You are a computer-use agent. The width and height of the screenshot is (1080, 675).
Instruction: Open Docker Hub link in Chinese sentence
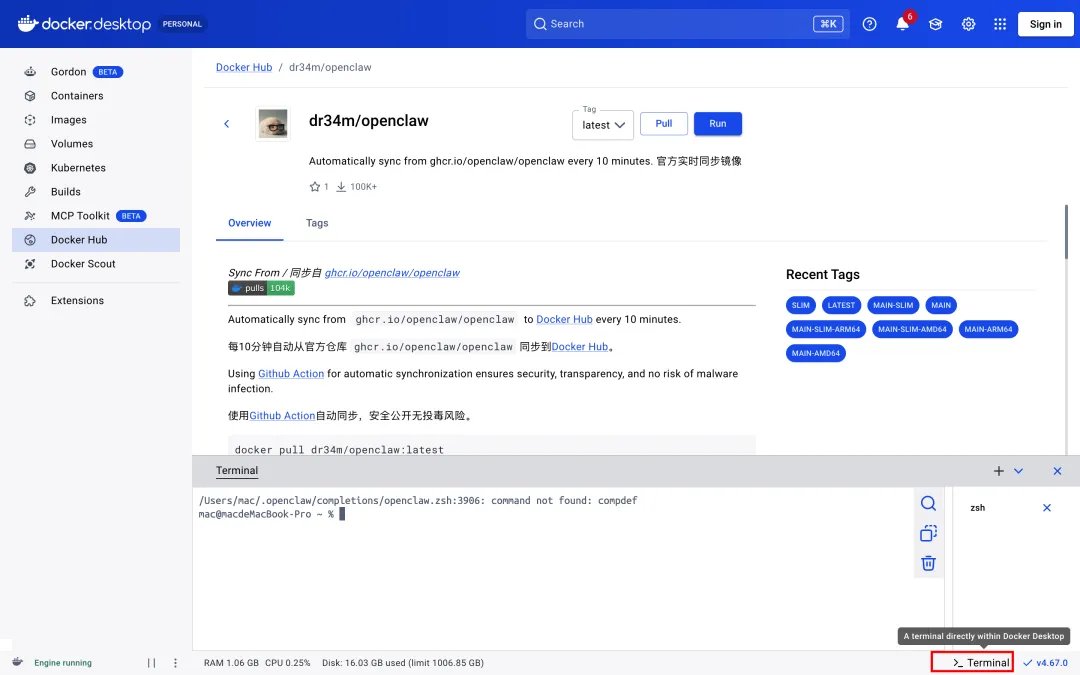(580, 346)
